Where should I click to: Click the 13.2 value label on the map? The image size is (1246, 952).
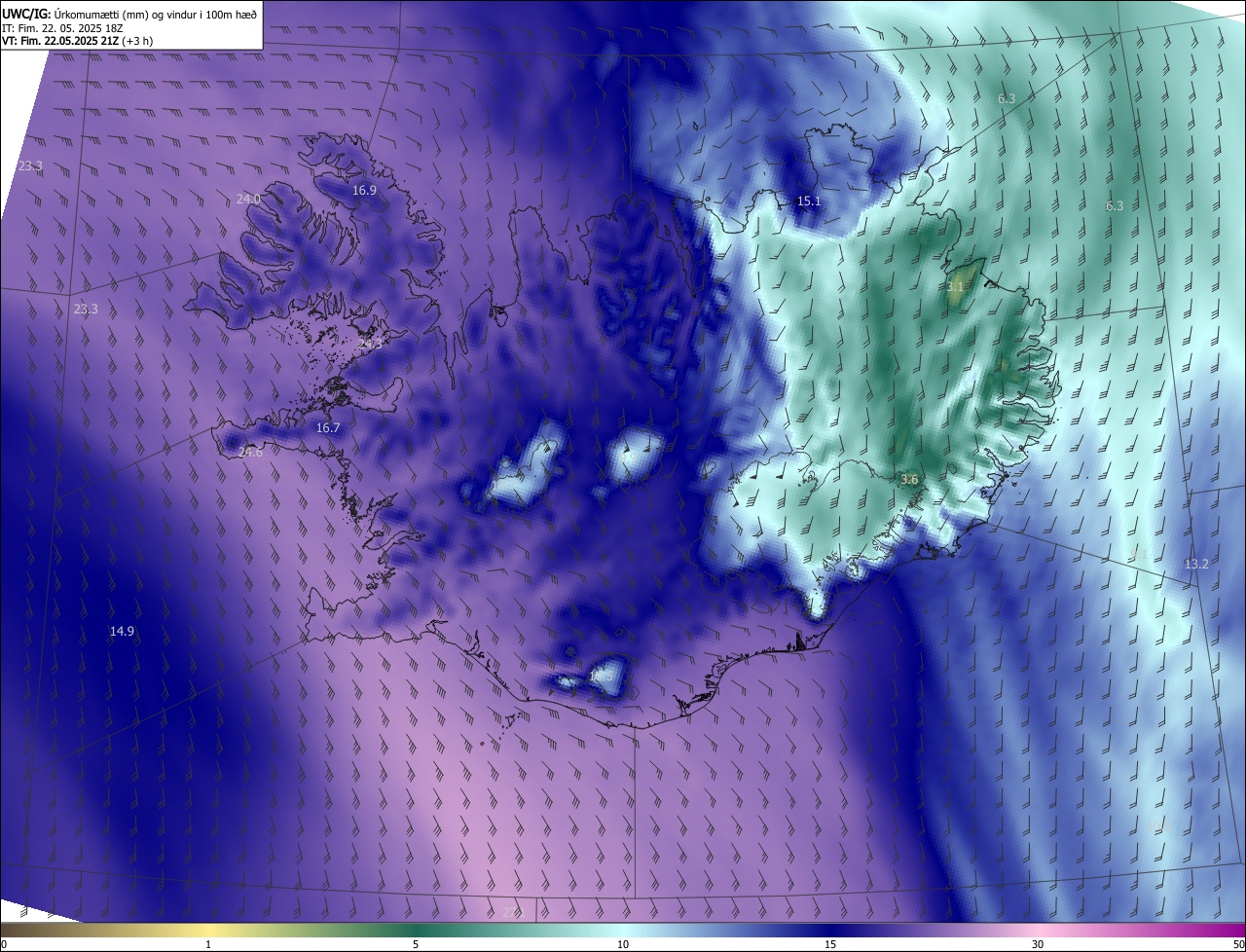click(1196, 565)
